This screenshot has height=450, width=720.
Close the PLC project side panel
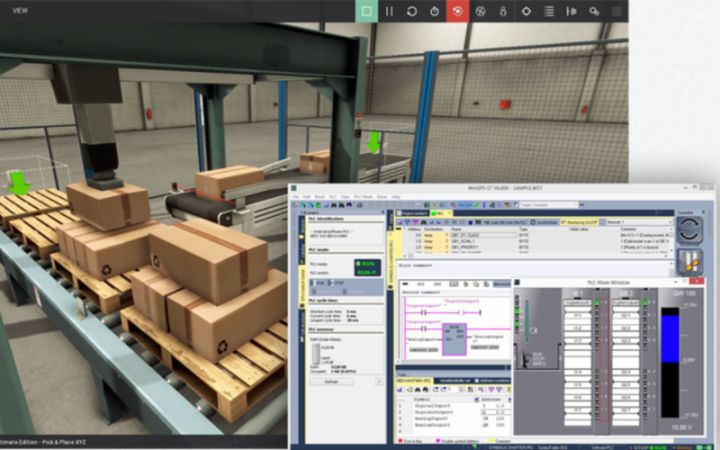coord(382,213)
